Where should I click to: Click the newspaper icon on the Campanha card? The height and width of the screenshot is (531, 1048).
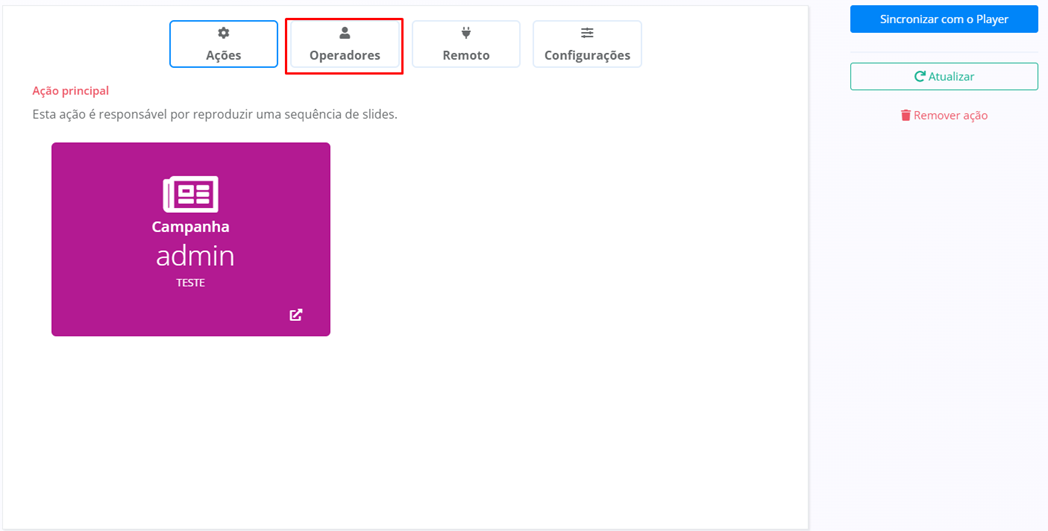click(191, 194)
